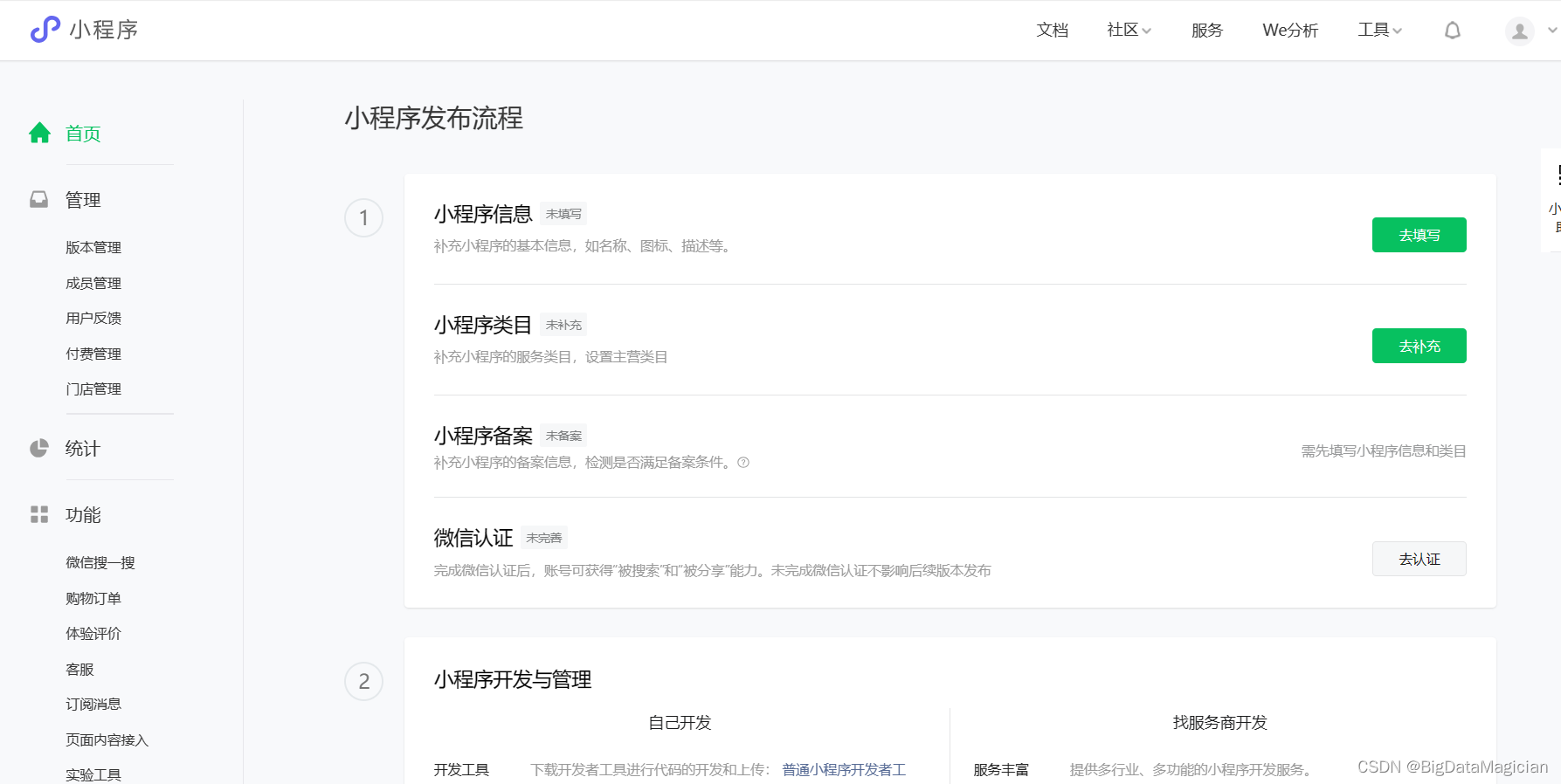Open 版本管理 in sidebar
Screen dimensions: 1561x784
point(93,248)
